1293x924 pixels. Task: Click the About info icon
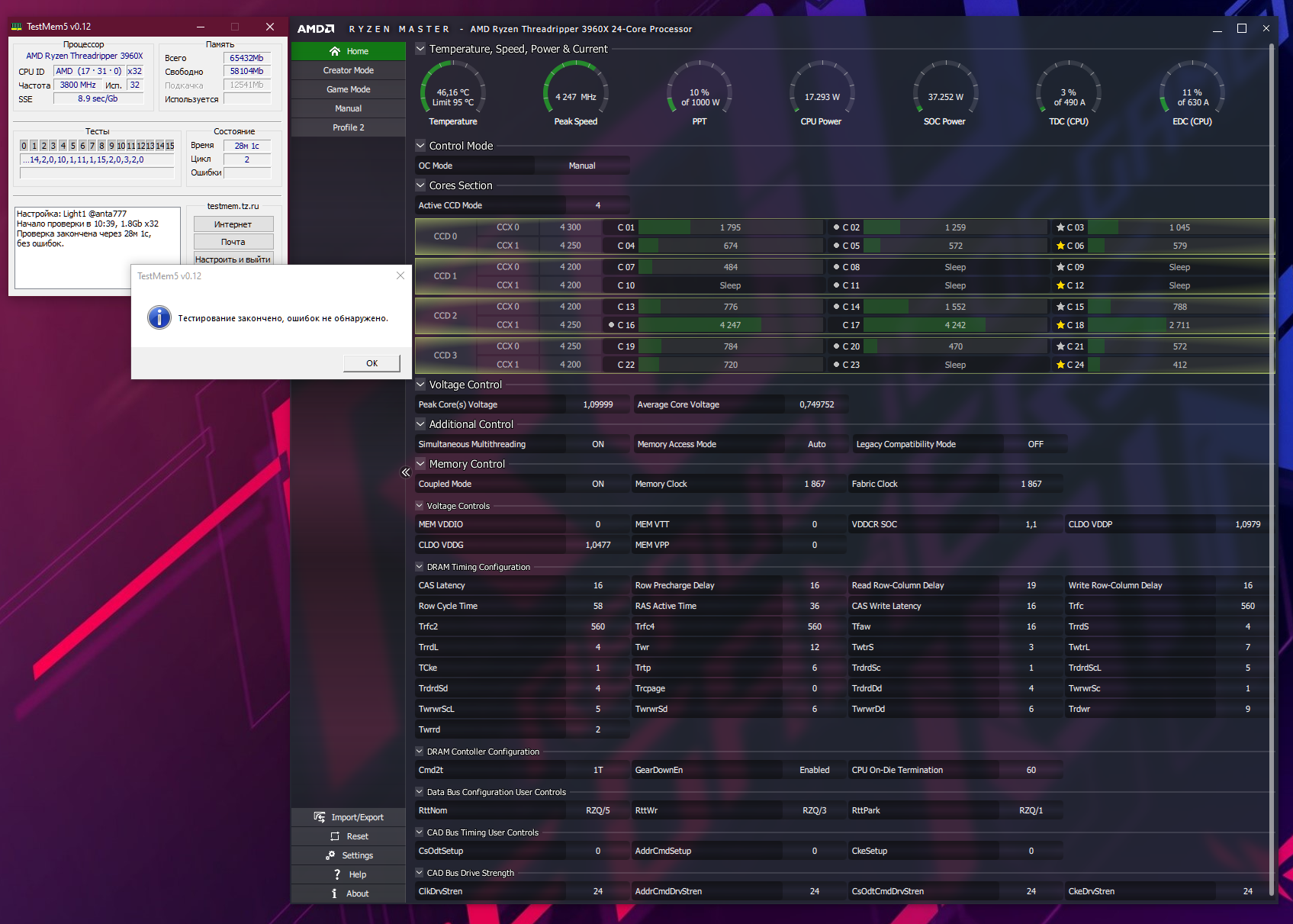334,893
